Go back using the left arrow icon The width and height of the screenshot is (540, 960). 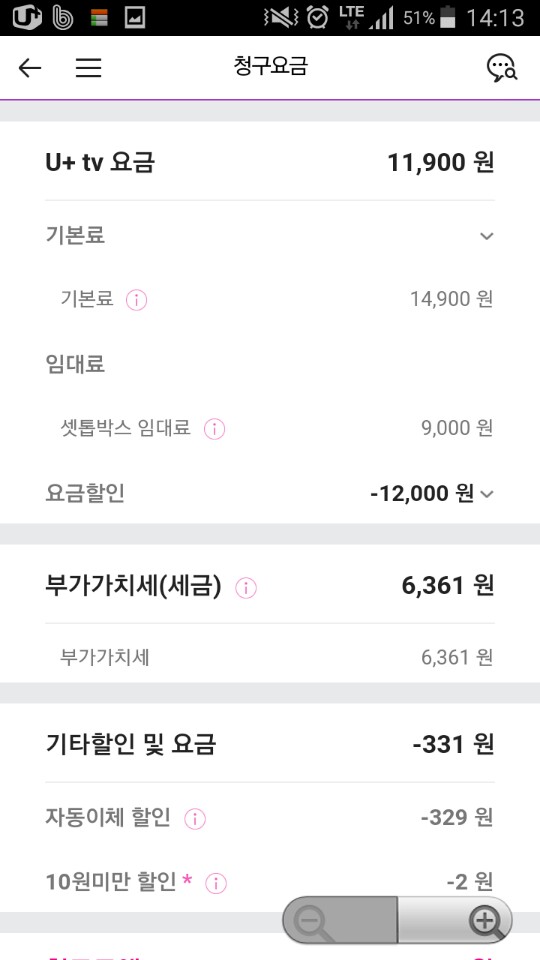[29, 68]
